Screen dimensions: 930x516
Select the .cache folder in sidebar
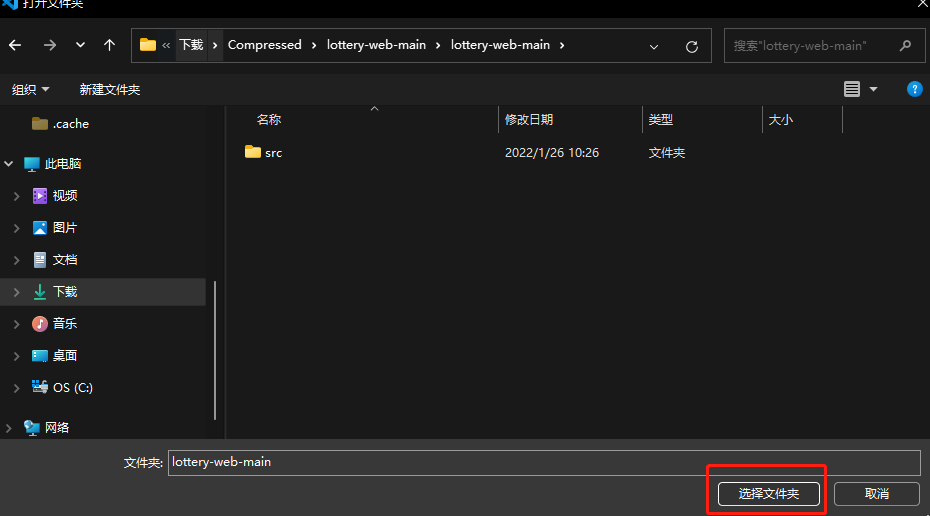point(60,123)
